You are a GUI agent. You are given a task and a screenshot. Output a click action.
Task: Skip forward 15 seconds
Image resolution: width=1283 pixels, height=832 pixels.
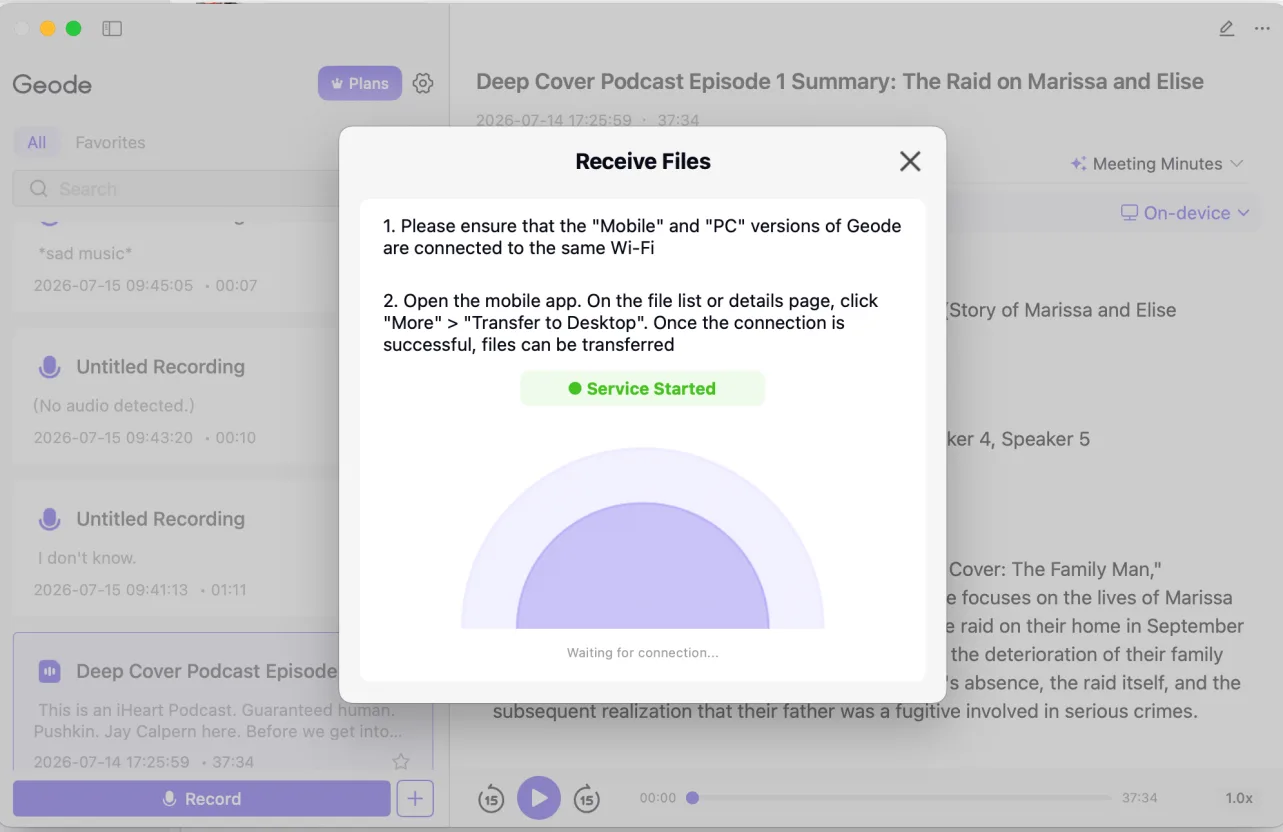[587, 798]
